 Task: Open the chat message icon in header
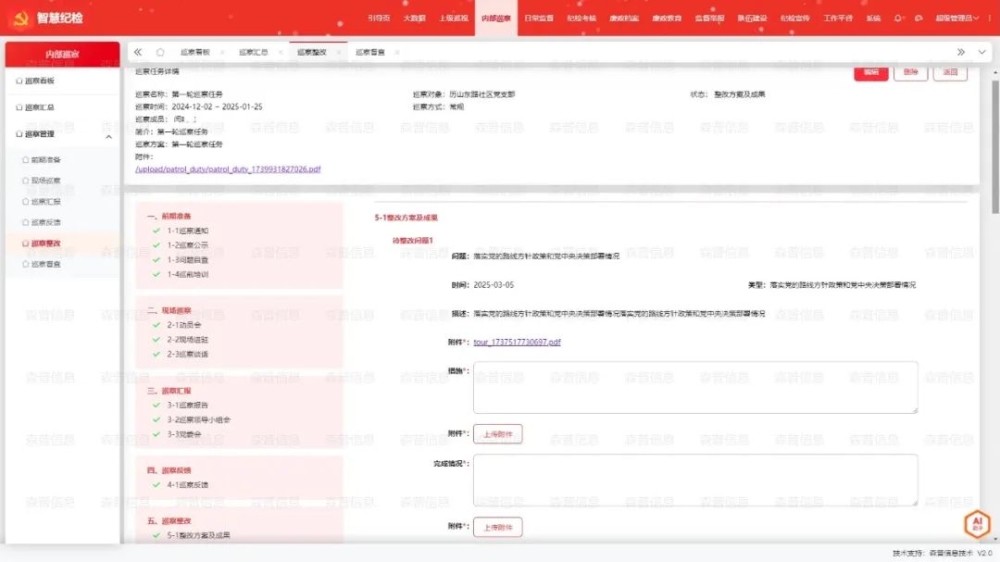pyautogui.click(x=916, y=18)
